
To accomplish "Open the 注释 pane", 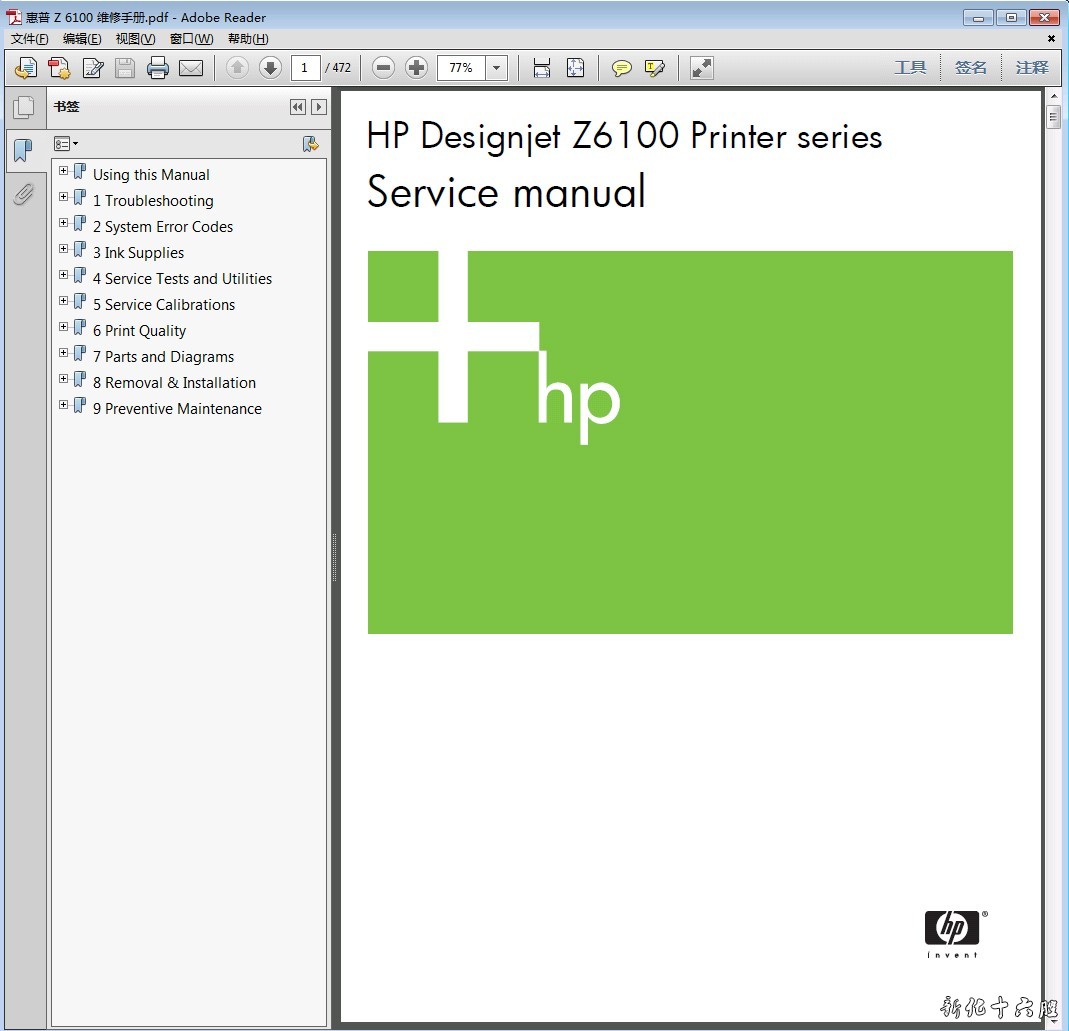I will coord(1032,68).
